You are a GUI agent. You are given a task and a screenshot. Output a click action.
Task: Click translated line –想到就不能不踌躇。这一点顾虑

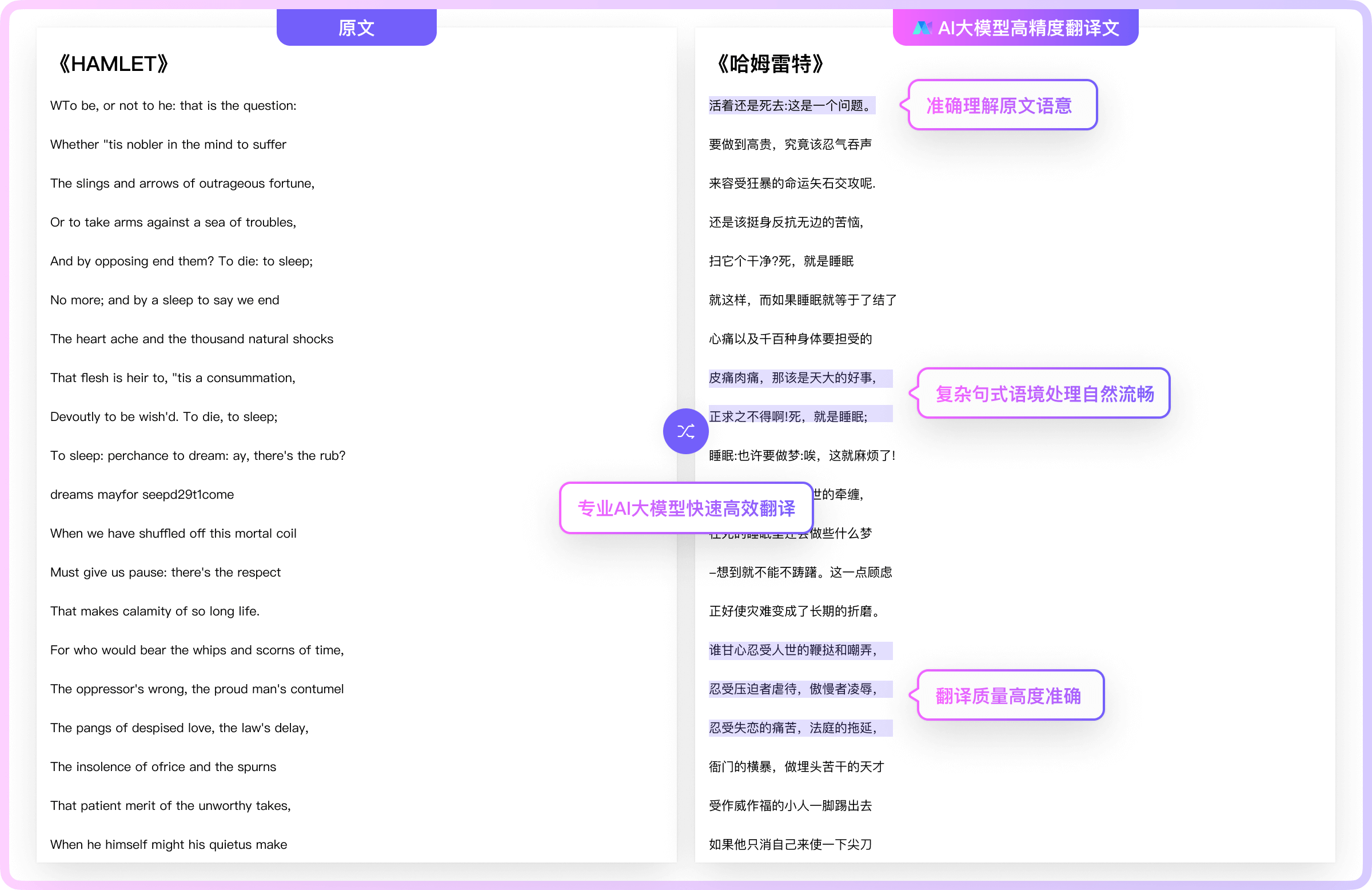(x=800, y=572)
